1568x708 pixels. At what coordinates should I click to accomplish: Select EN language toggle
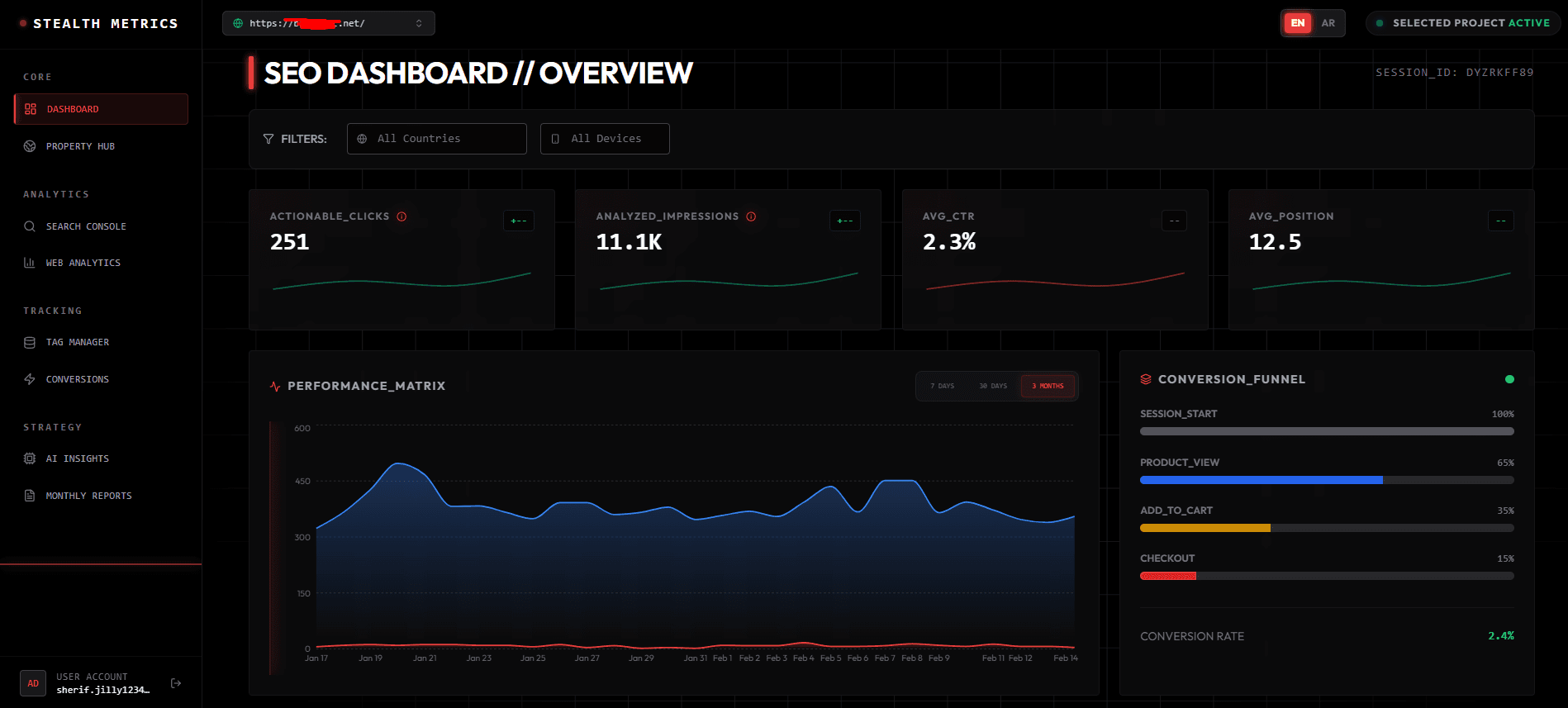coord(1298,23)
